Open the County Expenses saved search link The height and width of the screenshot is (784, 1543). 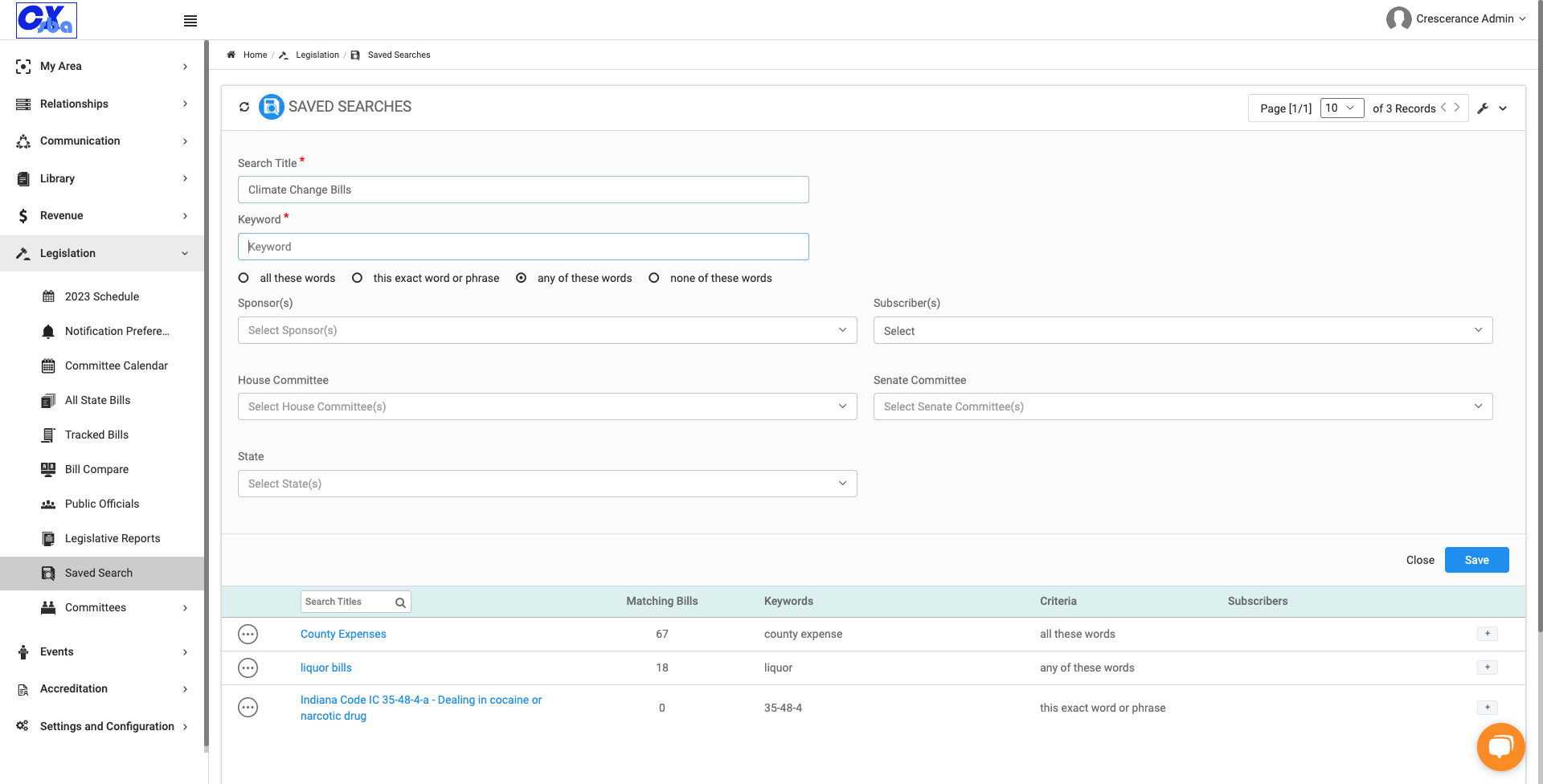point(343,634)
